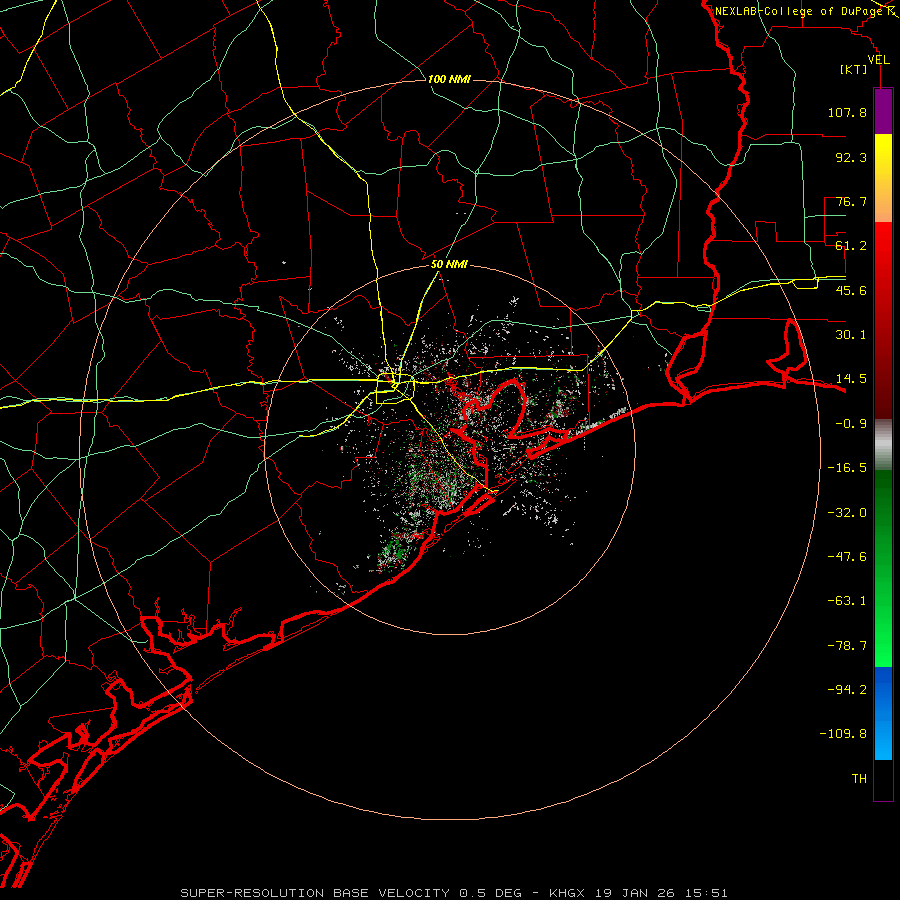The height and width of the screenshot is (900, 900).
Task: Click the -47.6 velocity scale value
Action: tap(847, 557)
